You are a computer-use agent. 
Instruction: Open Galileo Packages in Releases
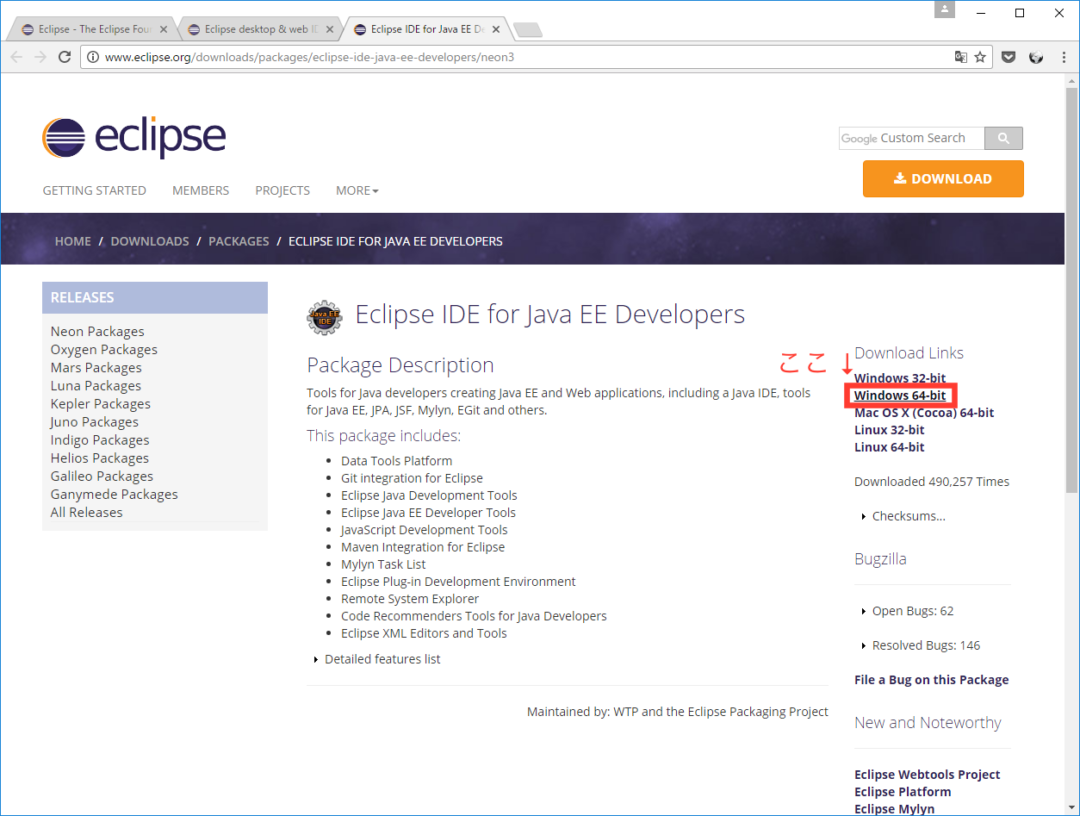[102, 477]
